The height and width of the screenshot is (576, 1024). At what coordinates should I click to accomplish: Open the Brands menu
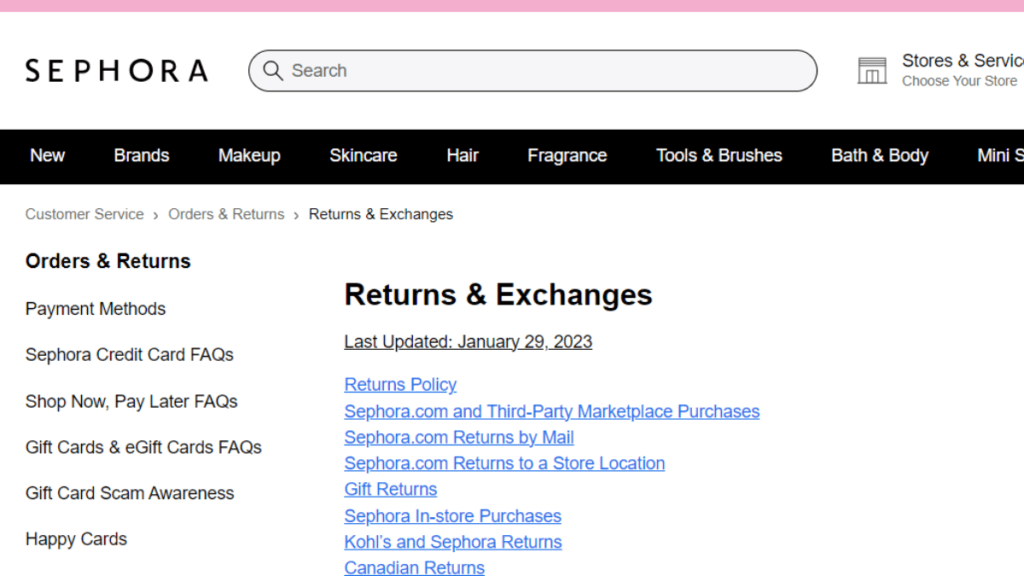click(x=141, y=156)
